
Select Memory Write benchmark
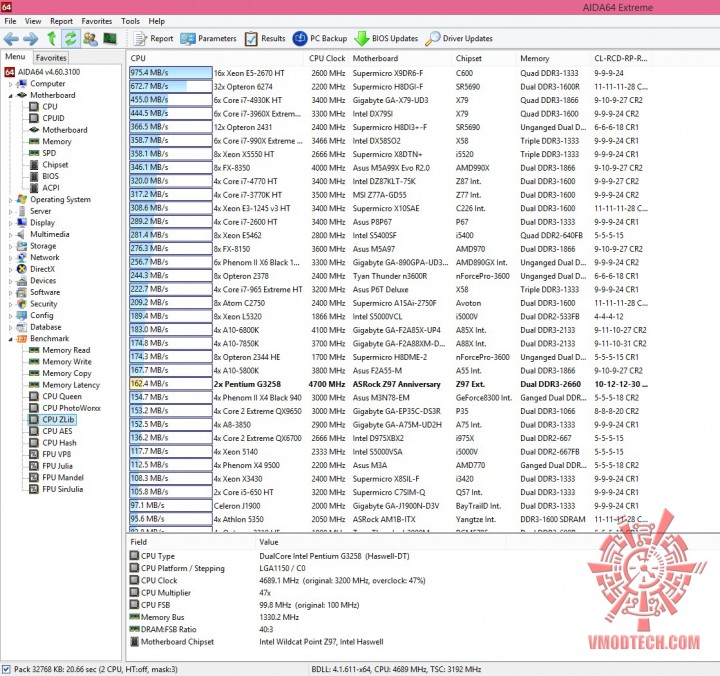(67, 361)
